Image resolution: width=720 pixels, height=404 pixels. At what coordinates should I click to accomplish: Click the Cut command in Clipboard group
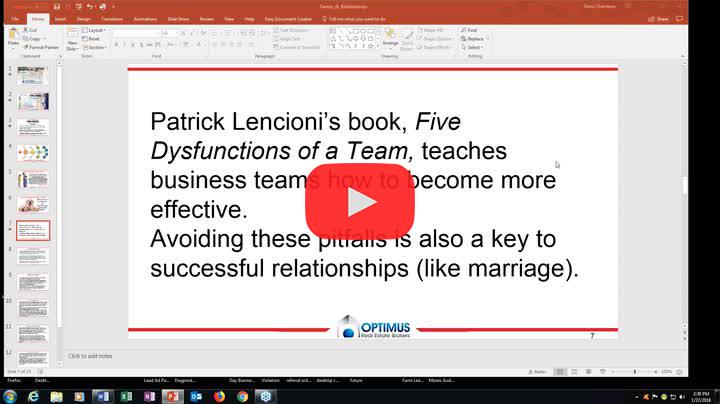click(x=33, y=30)
